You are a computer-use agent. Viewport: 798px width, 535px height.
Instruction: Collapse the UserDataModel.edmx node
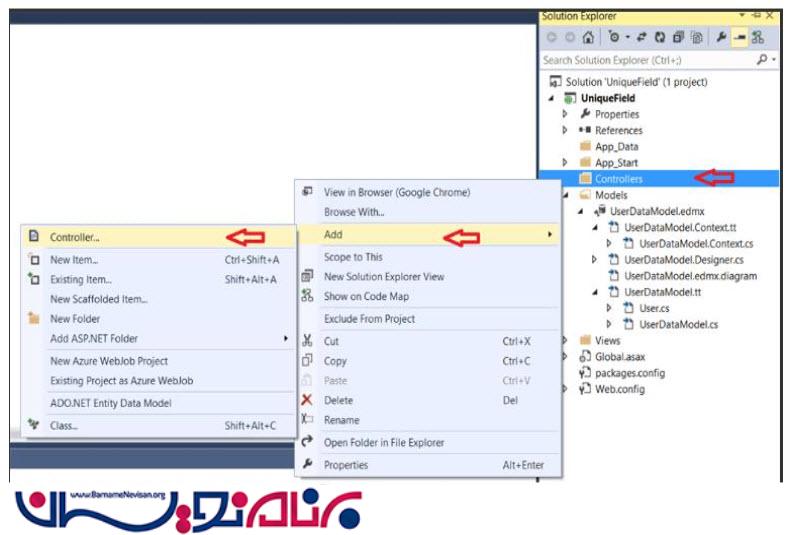pos(581,211)
